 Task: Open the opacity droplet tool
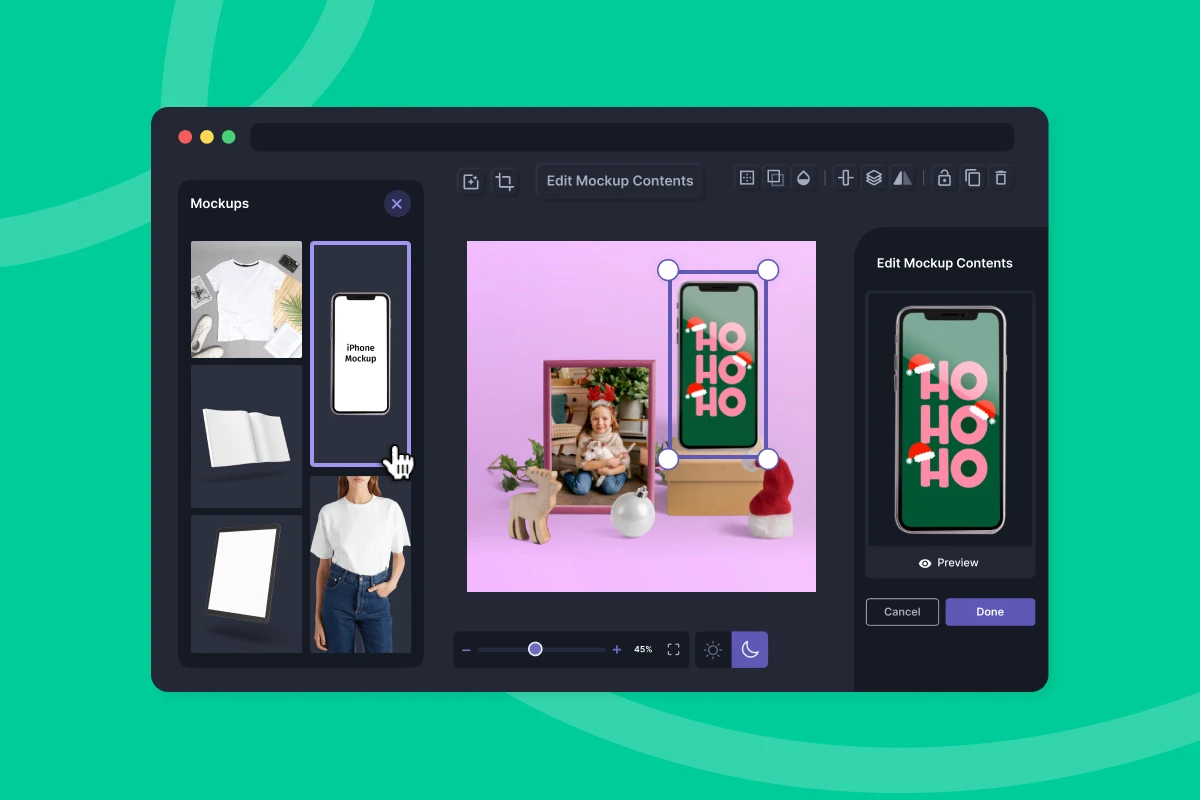[x=803, y=178]
